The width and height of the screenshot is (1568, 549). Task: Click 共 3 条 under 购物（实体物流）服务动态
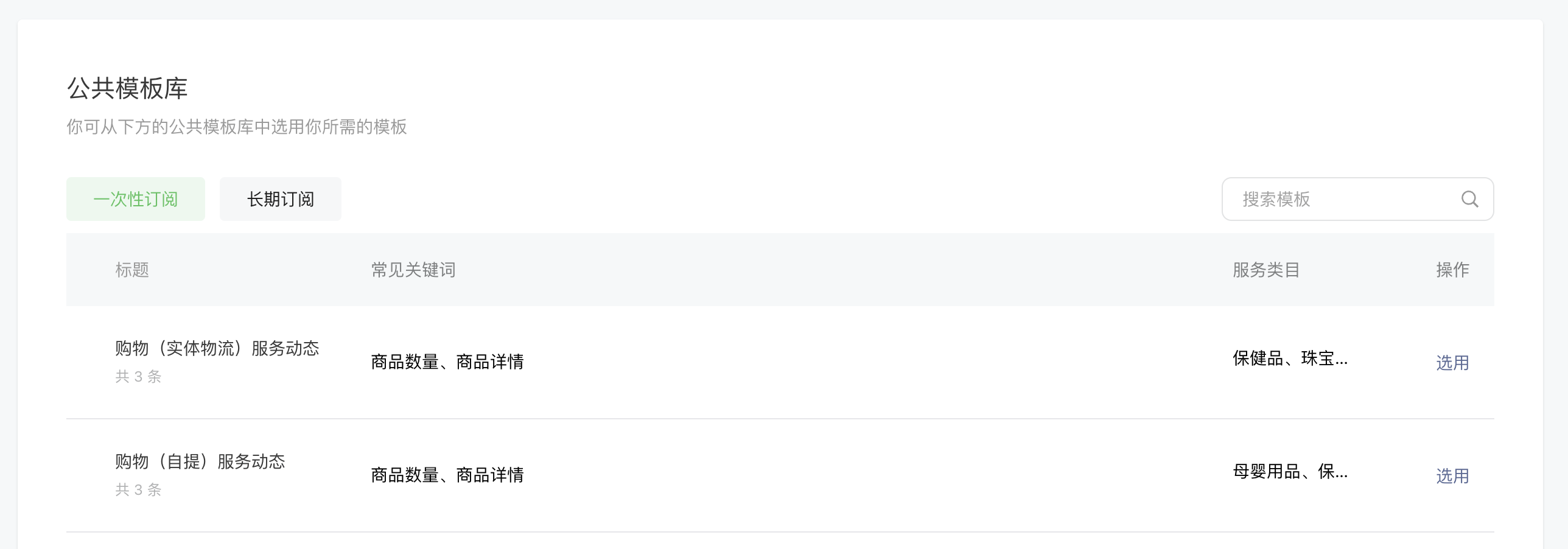click(138, 376)
